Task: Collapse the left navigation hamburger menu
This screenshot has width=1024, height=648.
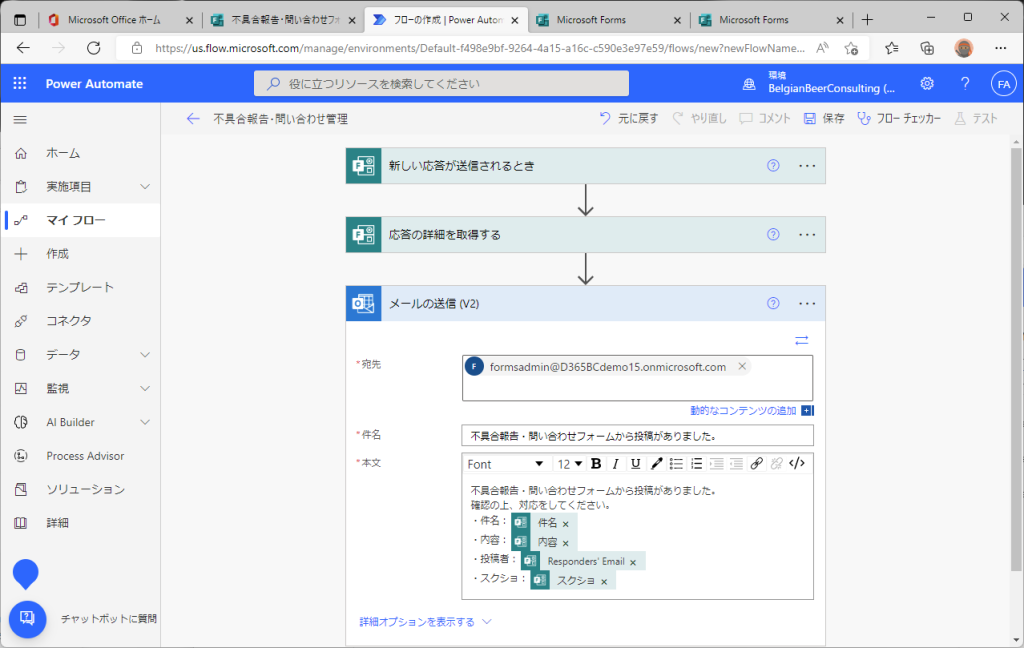Action: (x=20, y=120)
